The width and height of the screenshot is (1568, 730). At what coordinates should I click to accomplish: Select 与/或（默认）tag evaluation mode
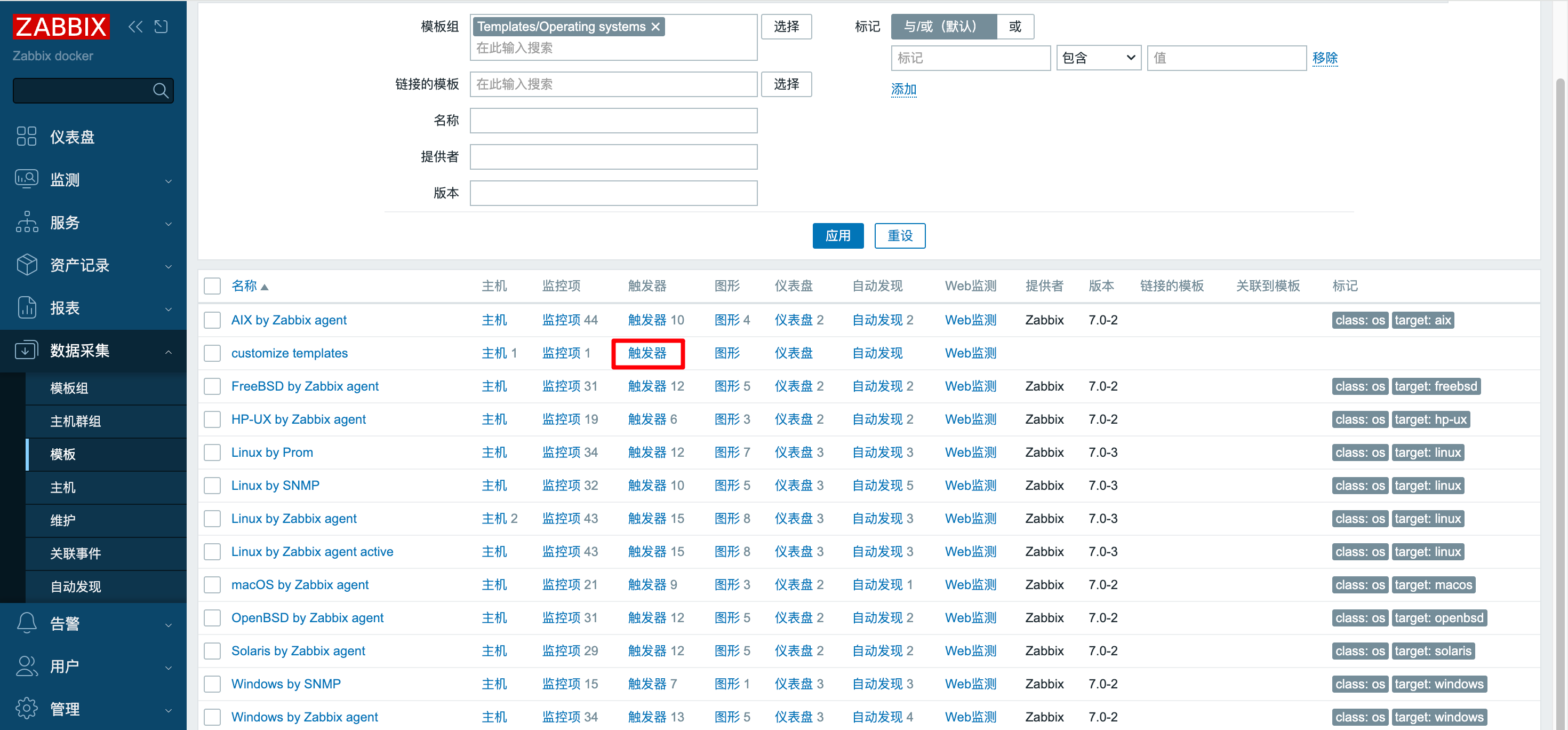pyautogui.click(x=943, y=27)
